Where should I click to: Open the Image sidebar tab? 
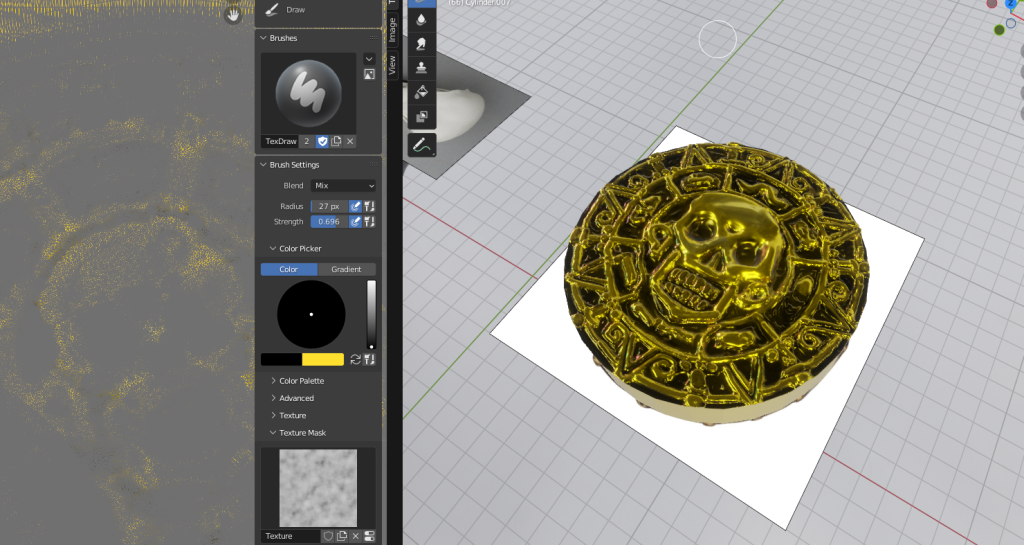(392, 30)
